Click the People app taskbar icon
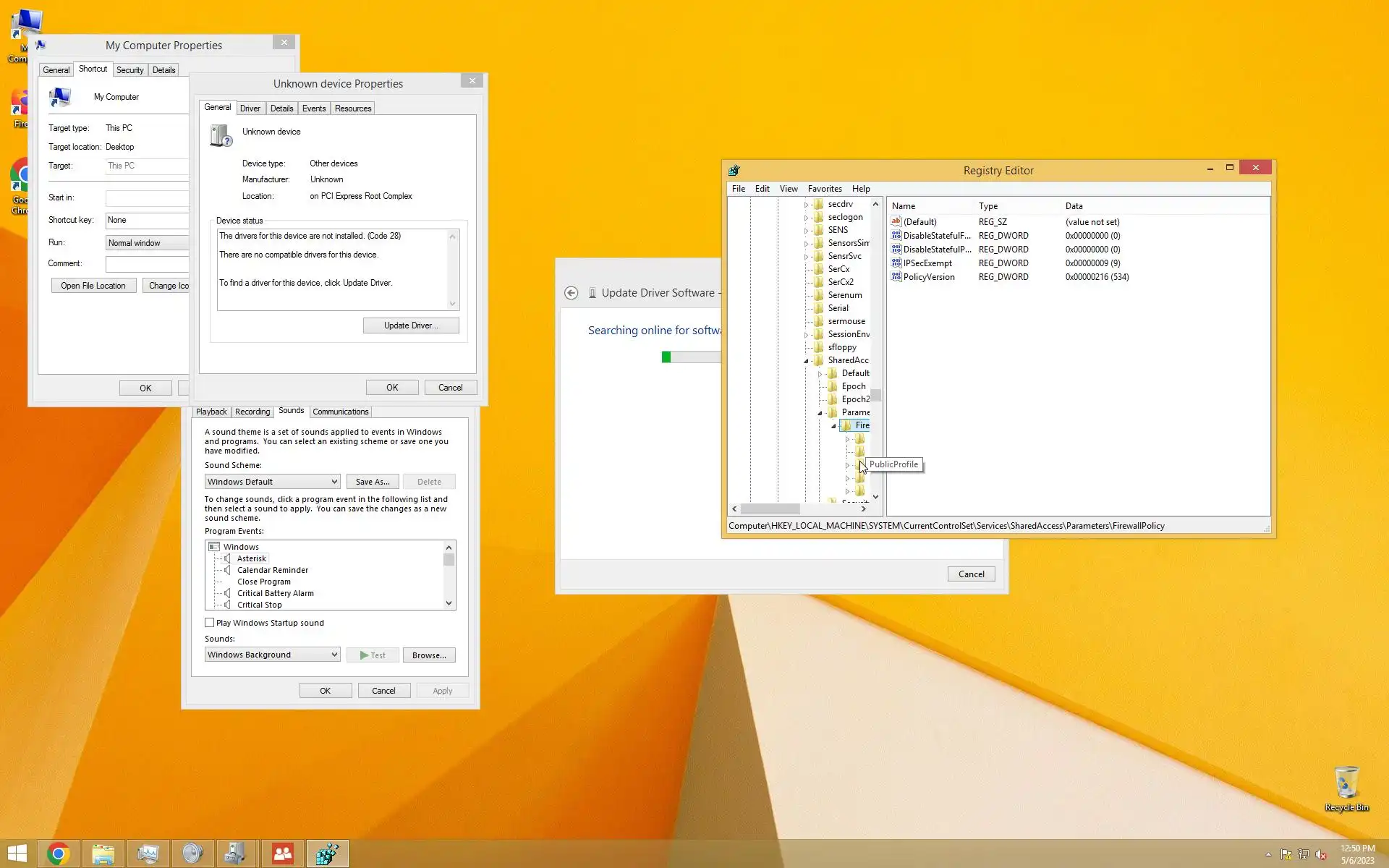Screen dimensions: 1389x868 tap(282, 854)
